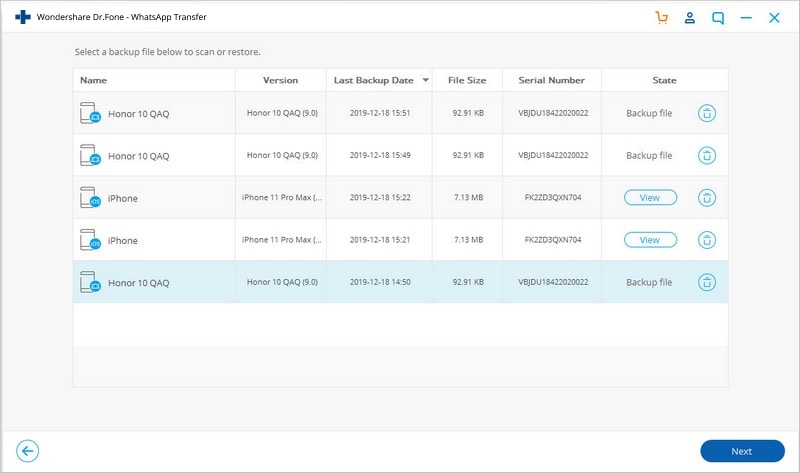Close the Dr.Fone window
Image resolution: width=800 pixels, height=473 pixels.
tap(774, 18)
